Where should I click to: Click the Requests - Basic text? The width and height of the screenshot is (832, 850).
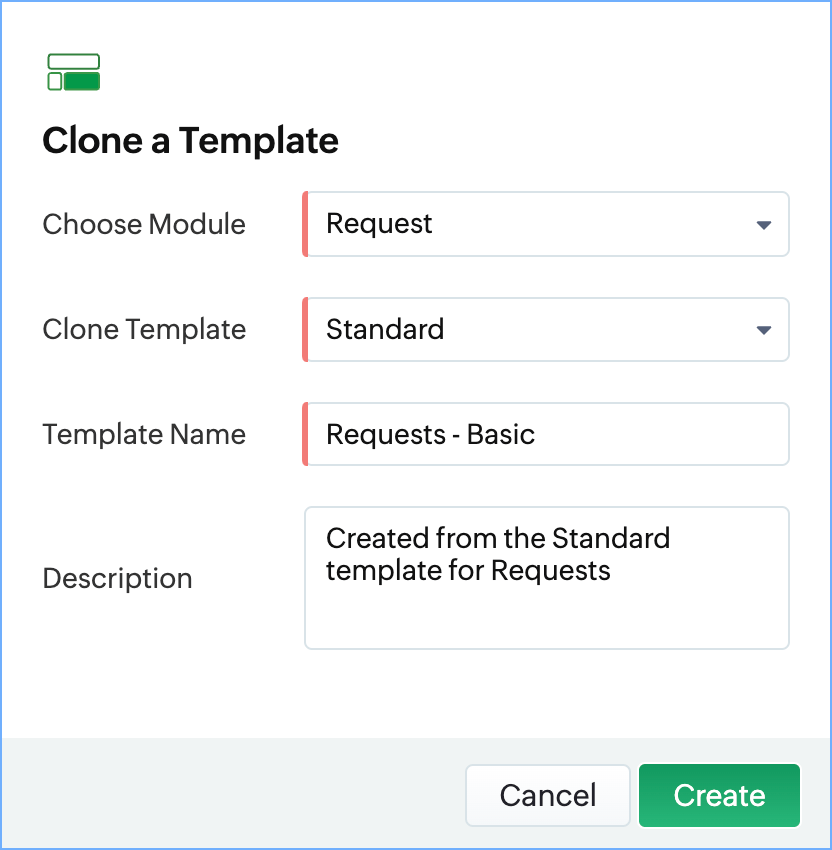430,434
